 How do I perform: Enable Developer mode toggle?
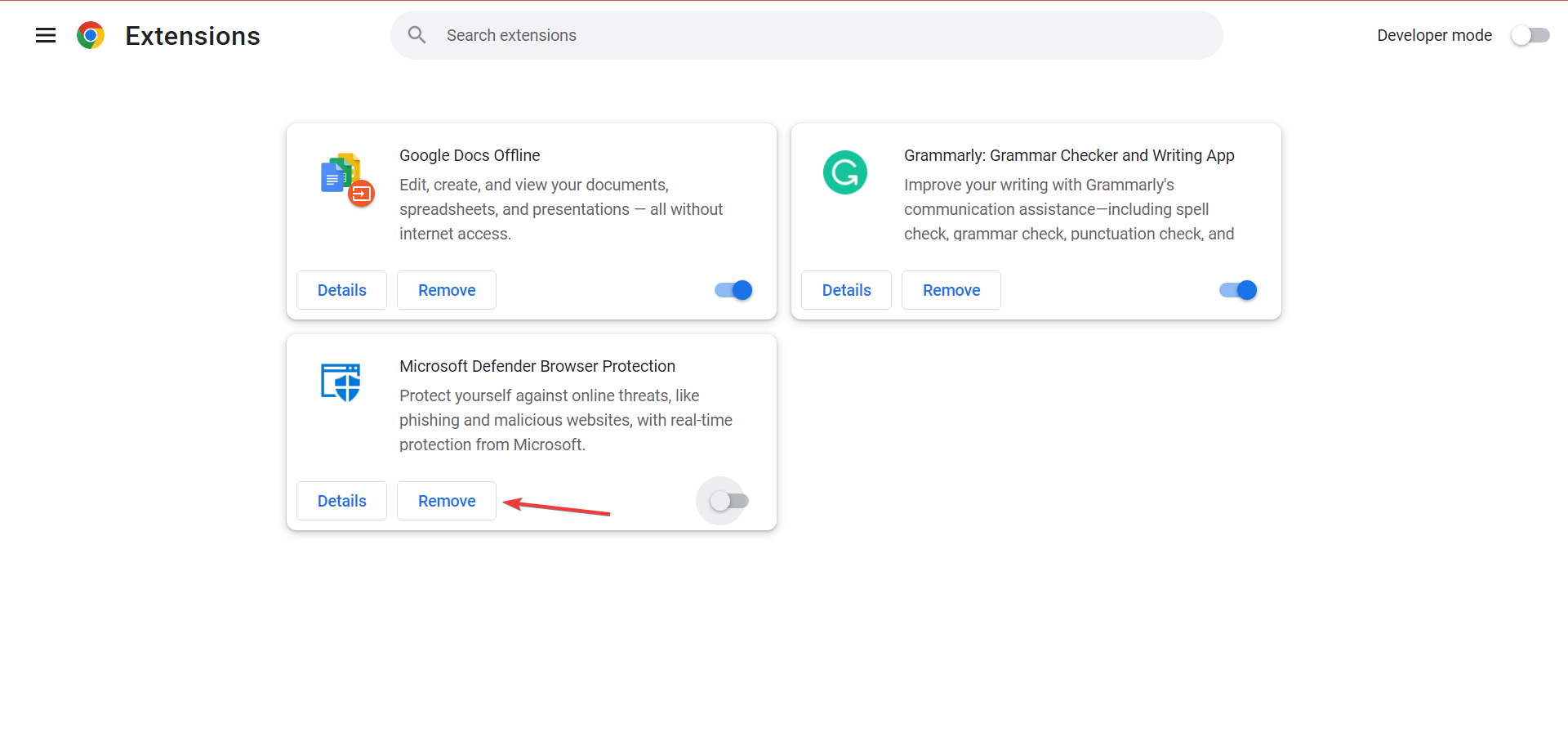[1530, 35]
